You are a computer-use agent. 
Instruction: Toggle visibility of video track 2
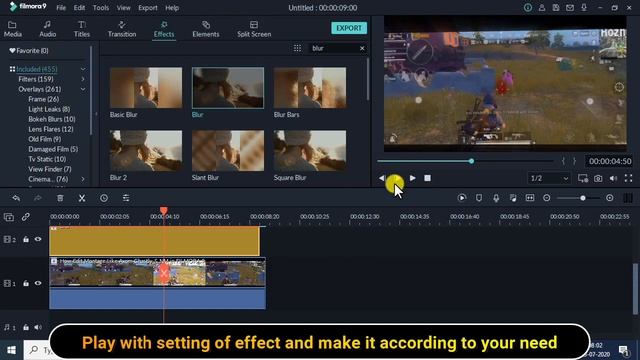[38, 239]
